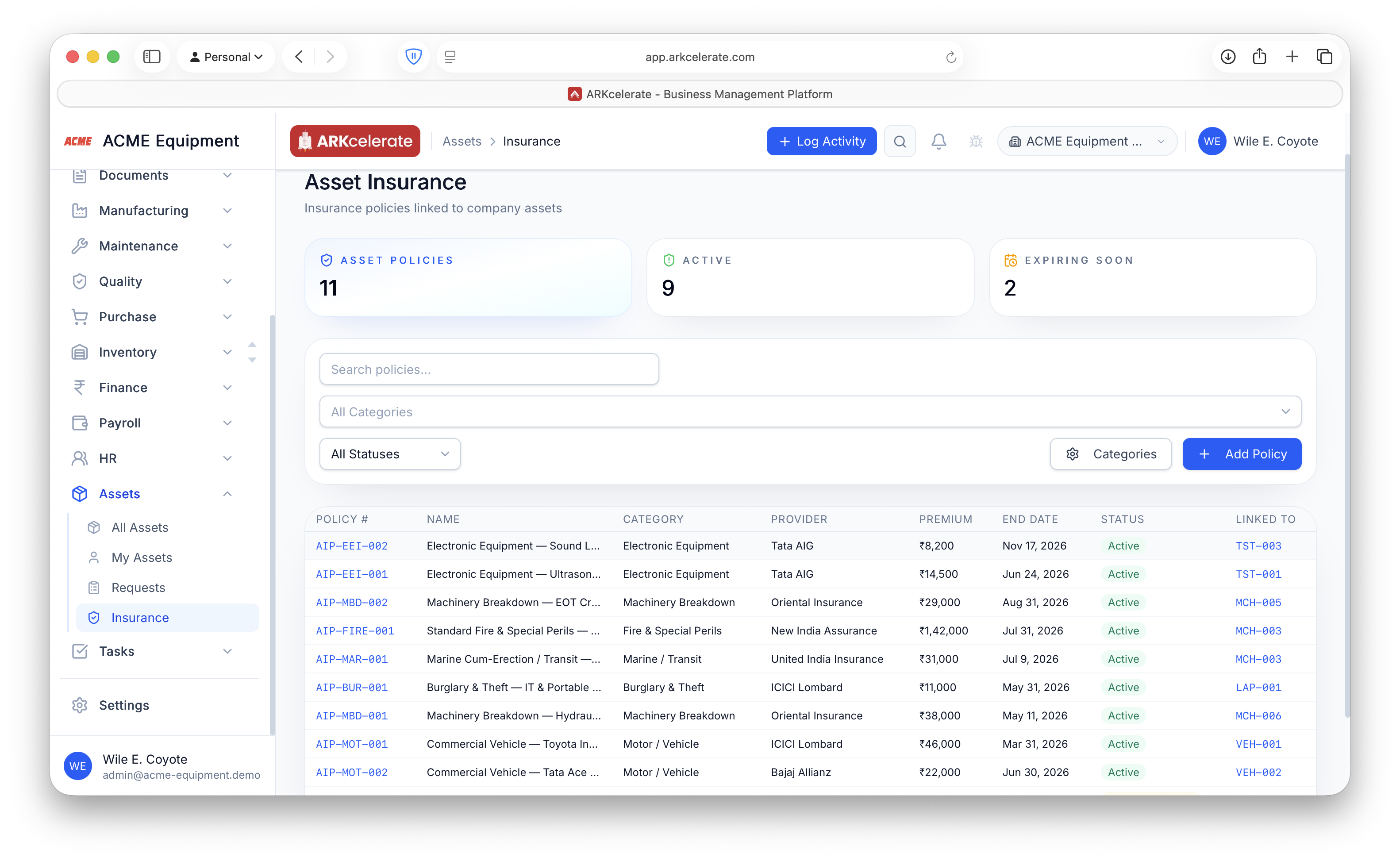Click the Expiring Soon calendar icon

click(1011, 260)
